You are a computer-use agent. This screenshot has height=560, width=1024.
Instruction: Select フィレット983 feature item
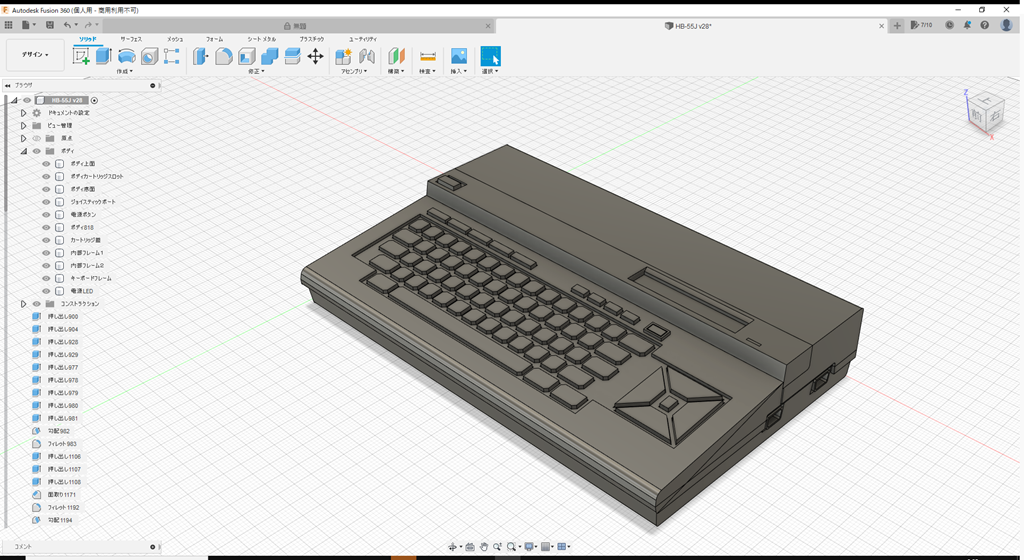(x=61, y=444)
